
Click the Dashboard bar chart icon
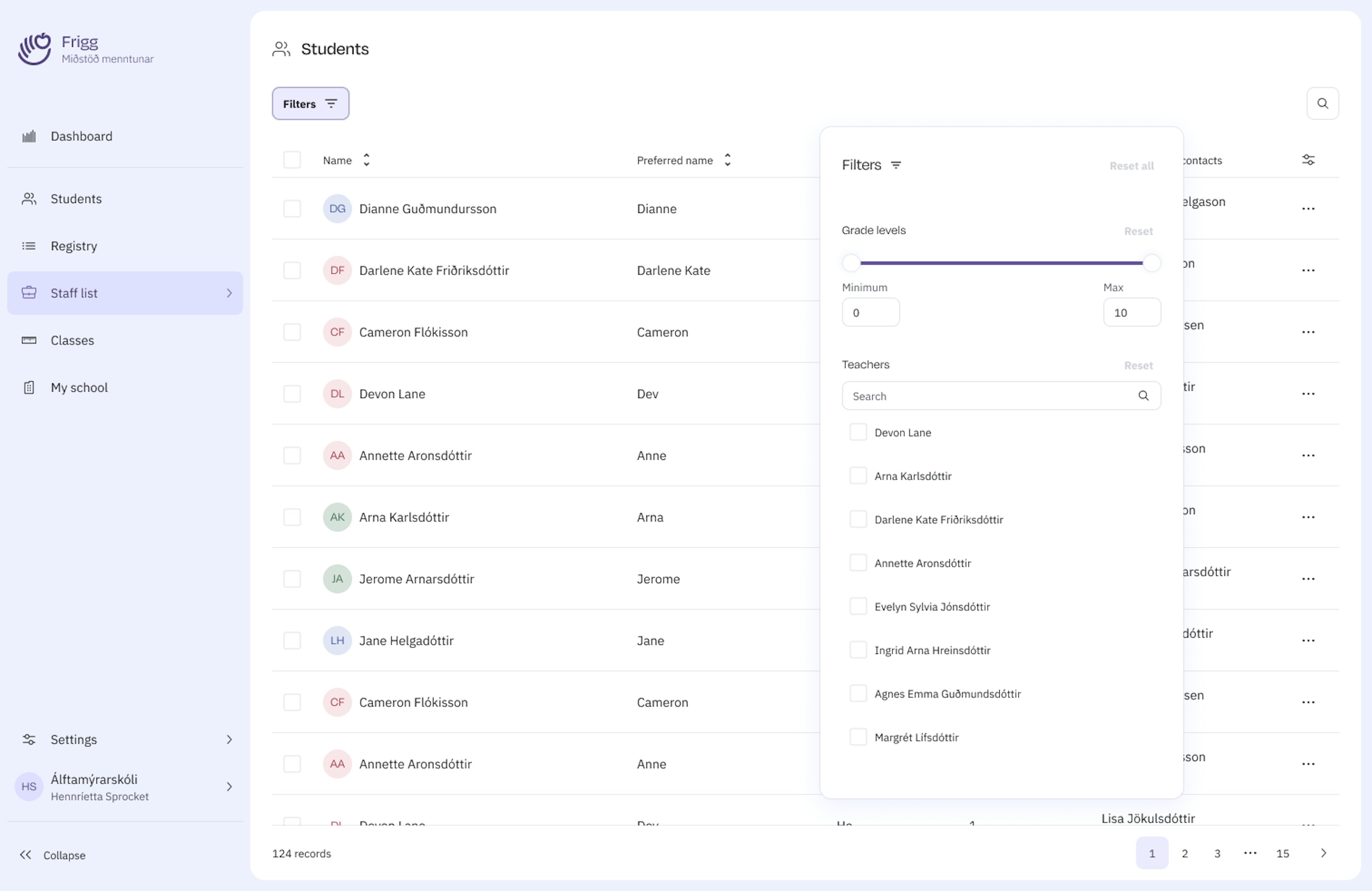(x=29, y=136)
